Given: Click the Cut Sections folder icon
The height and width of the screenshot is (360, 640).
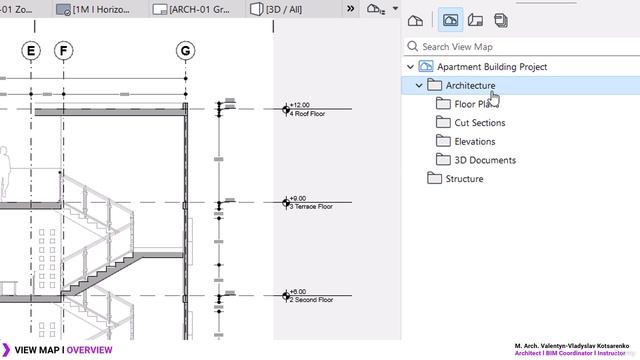Looking at the screenshot, I should click(443, 122).
